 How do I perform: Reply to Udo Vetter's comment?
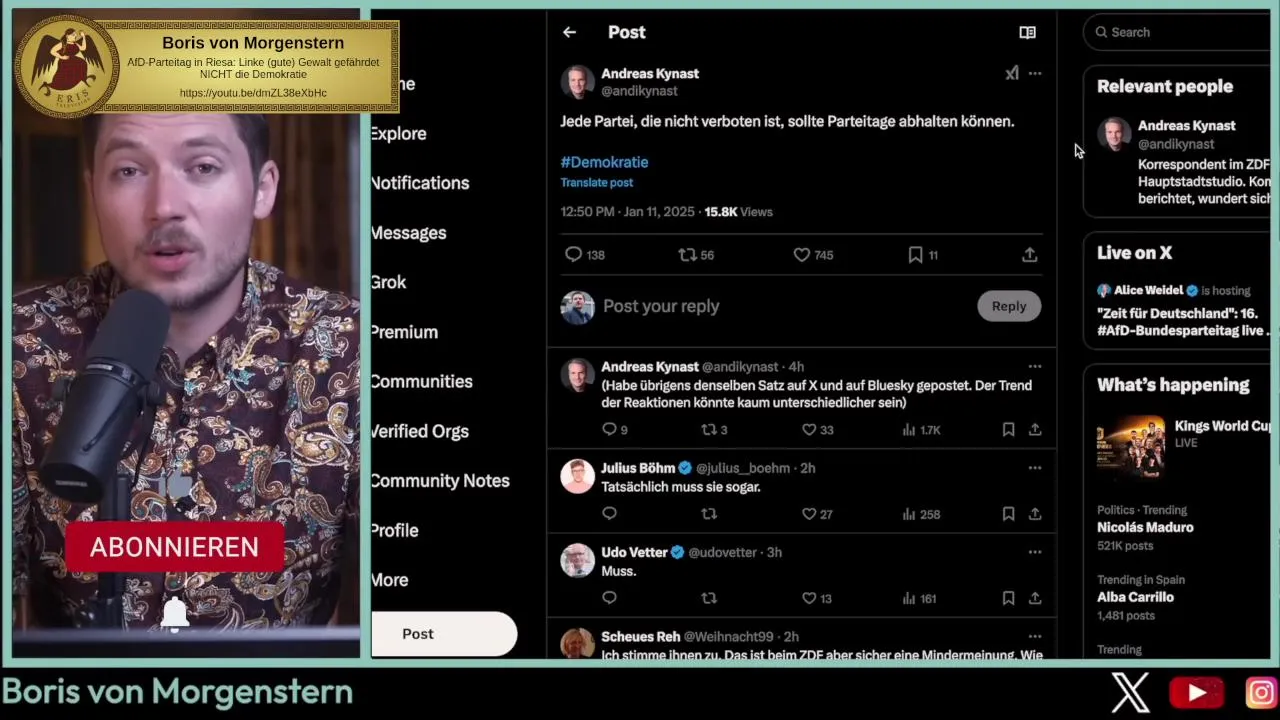(x=609, y=598)
